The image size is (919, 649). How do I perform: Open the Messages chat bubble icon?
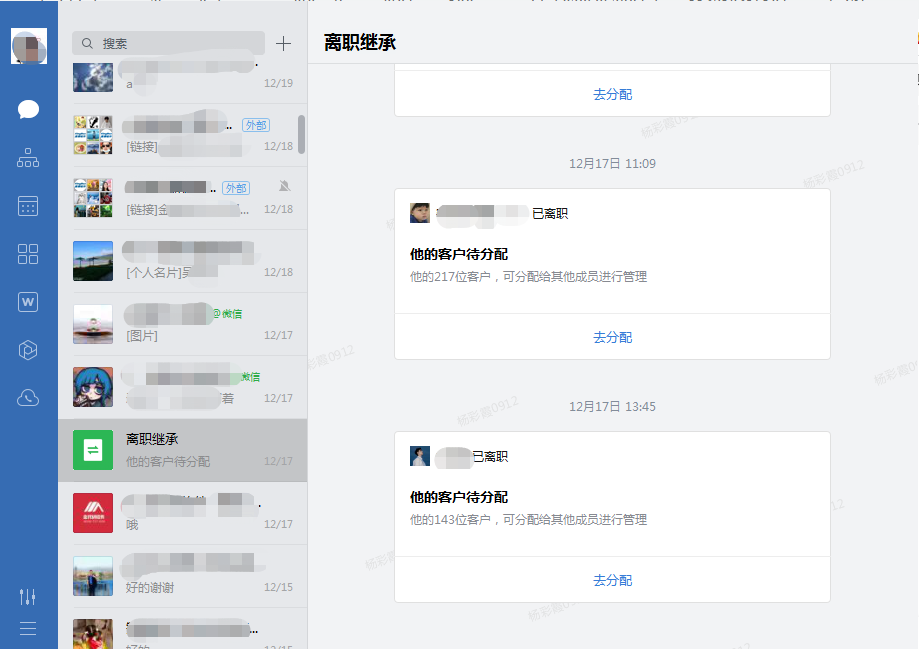(28, 109)
